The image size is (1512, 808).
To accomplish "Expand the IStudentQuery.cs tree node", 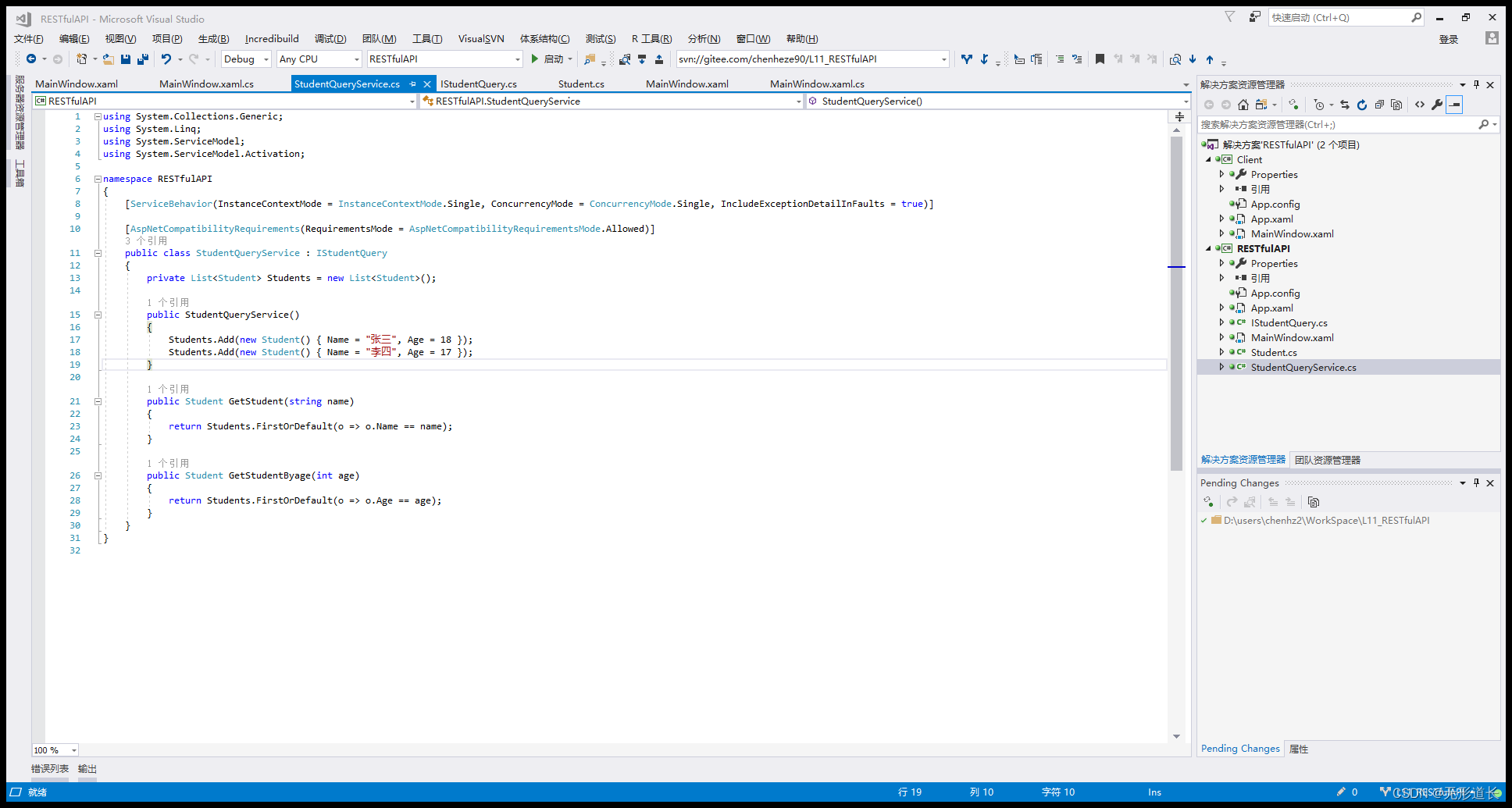I will click(x=1221, y=322).
